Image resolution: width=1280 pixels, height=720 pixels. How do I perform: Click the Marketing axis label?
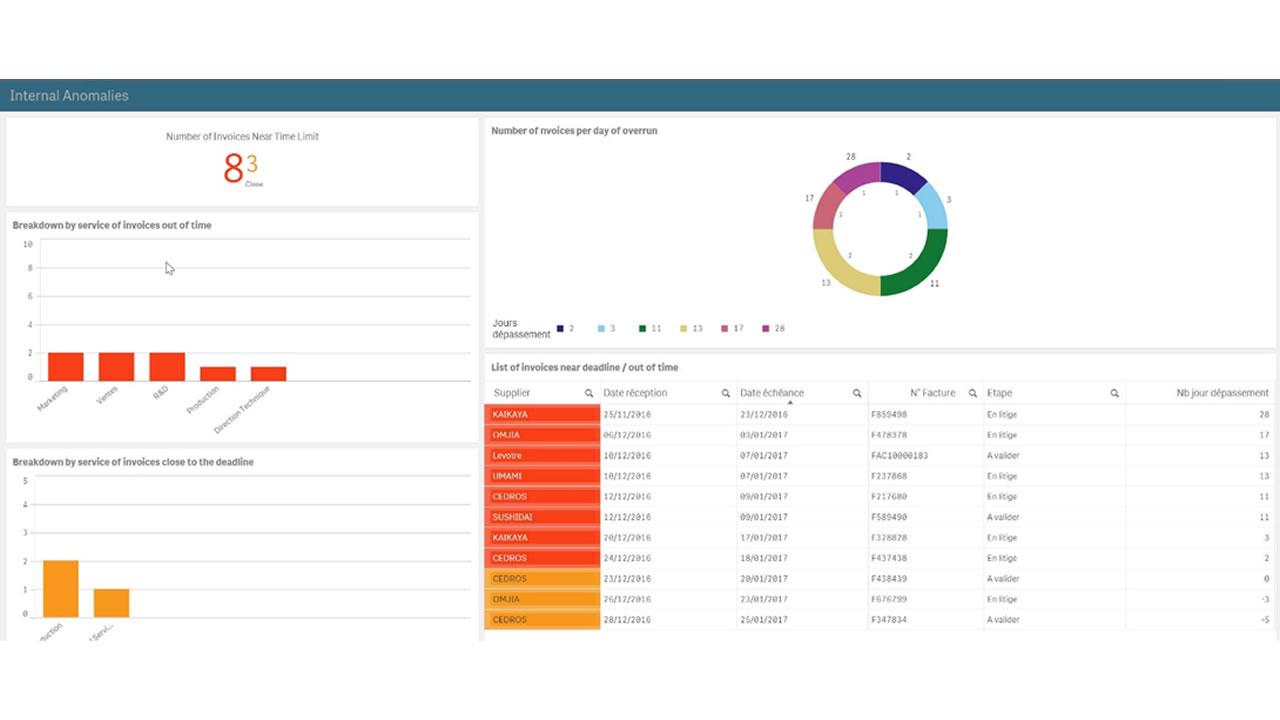click(53, 399)
